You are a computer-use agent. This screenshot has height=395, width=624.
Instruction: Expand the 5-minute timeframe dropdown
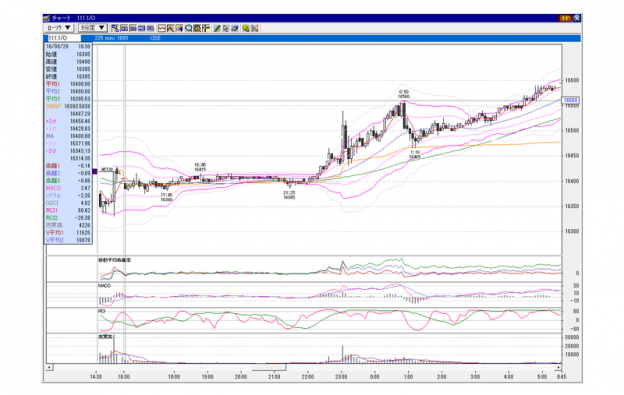click(x=93, y=28)
